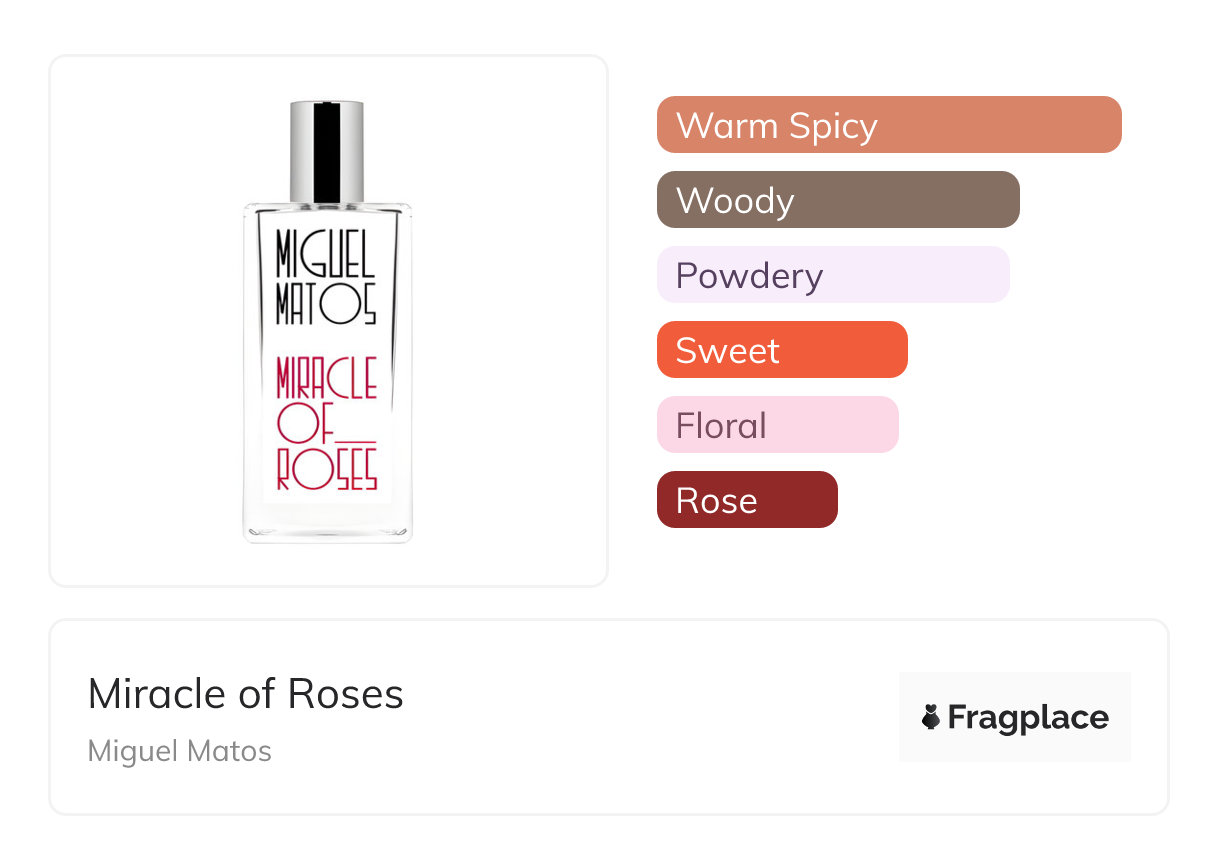1218x864 pixels.
Task: Select the dark red Rose accord bar
Action: tap(746, 500)
